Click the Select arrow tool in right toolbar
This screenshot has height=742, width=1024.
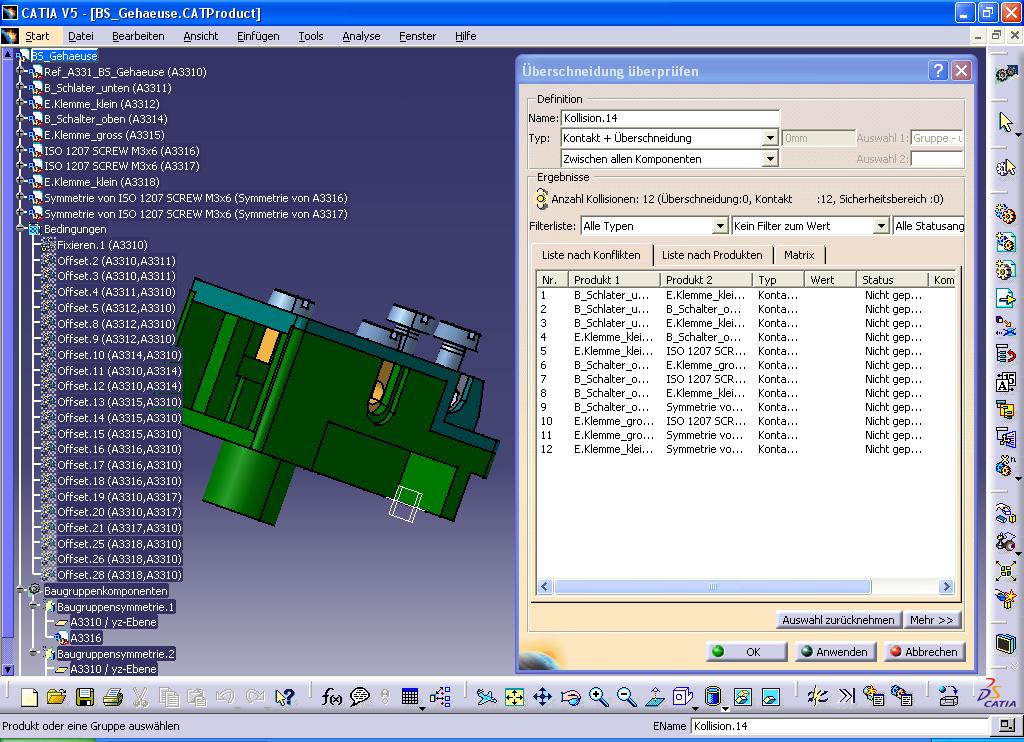1006,122
